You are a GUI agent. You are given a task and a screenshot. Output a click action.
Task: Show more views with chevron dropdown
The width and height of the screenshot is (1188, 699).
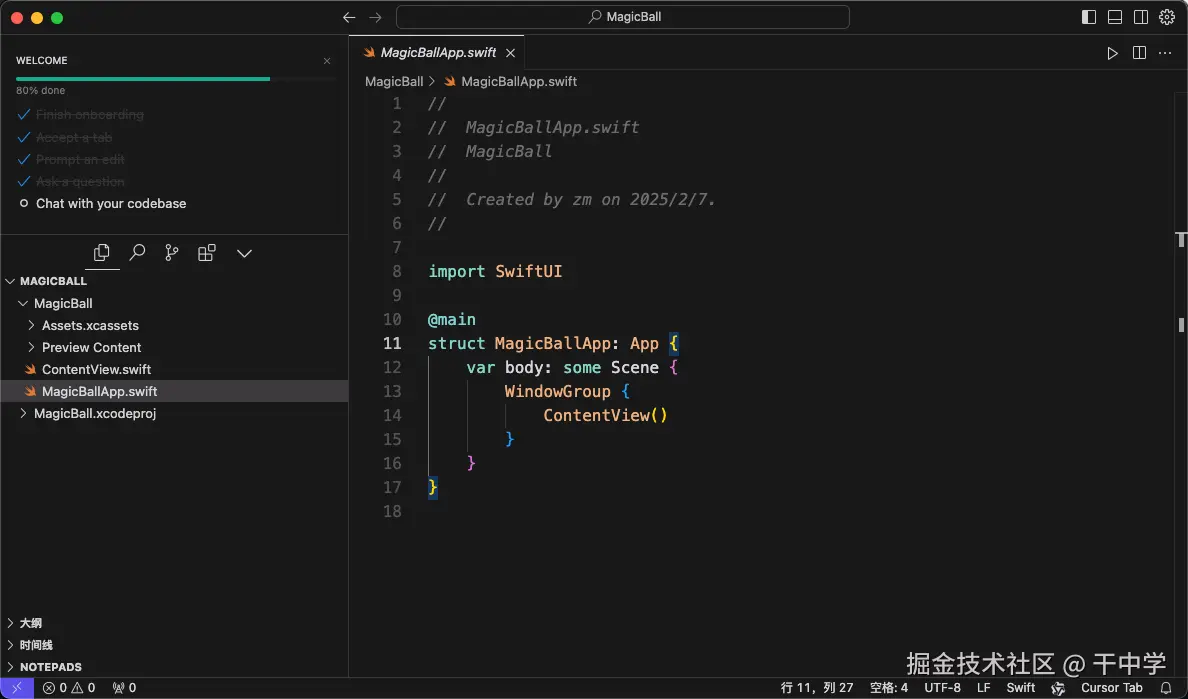(244, 253)
